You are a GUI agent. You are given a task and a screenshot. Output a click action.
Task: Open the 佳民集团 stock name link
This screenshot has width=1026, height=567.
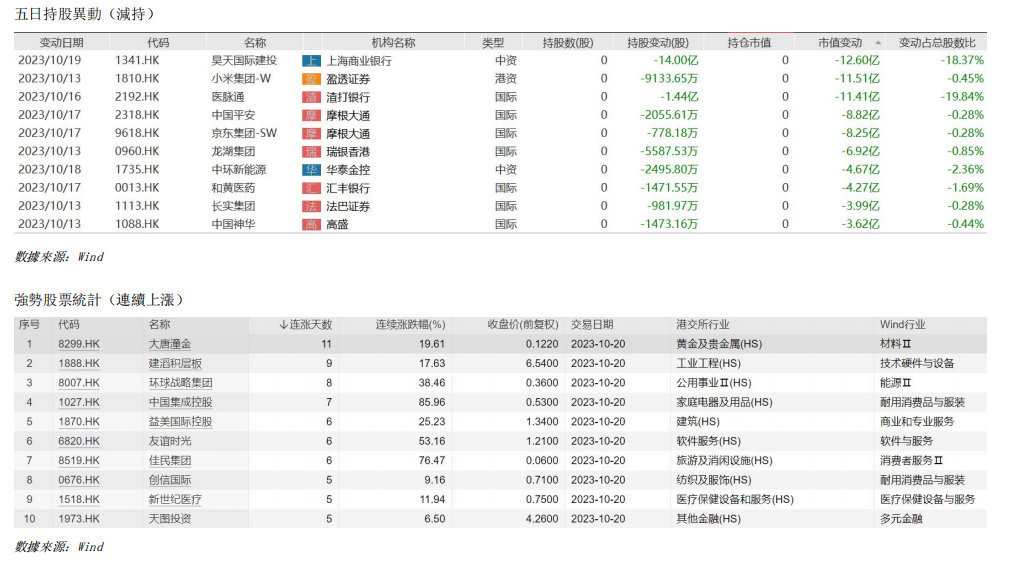tap(169, 460)
